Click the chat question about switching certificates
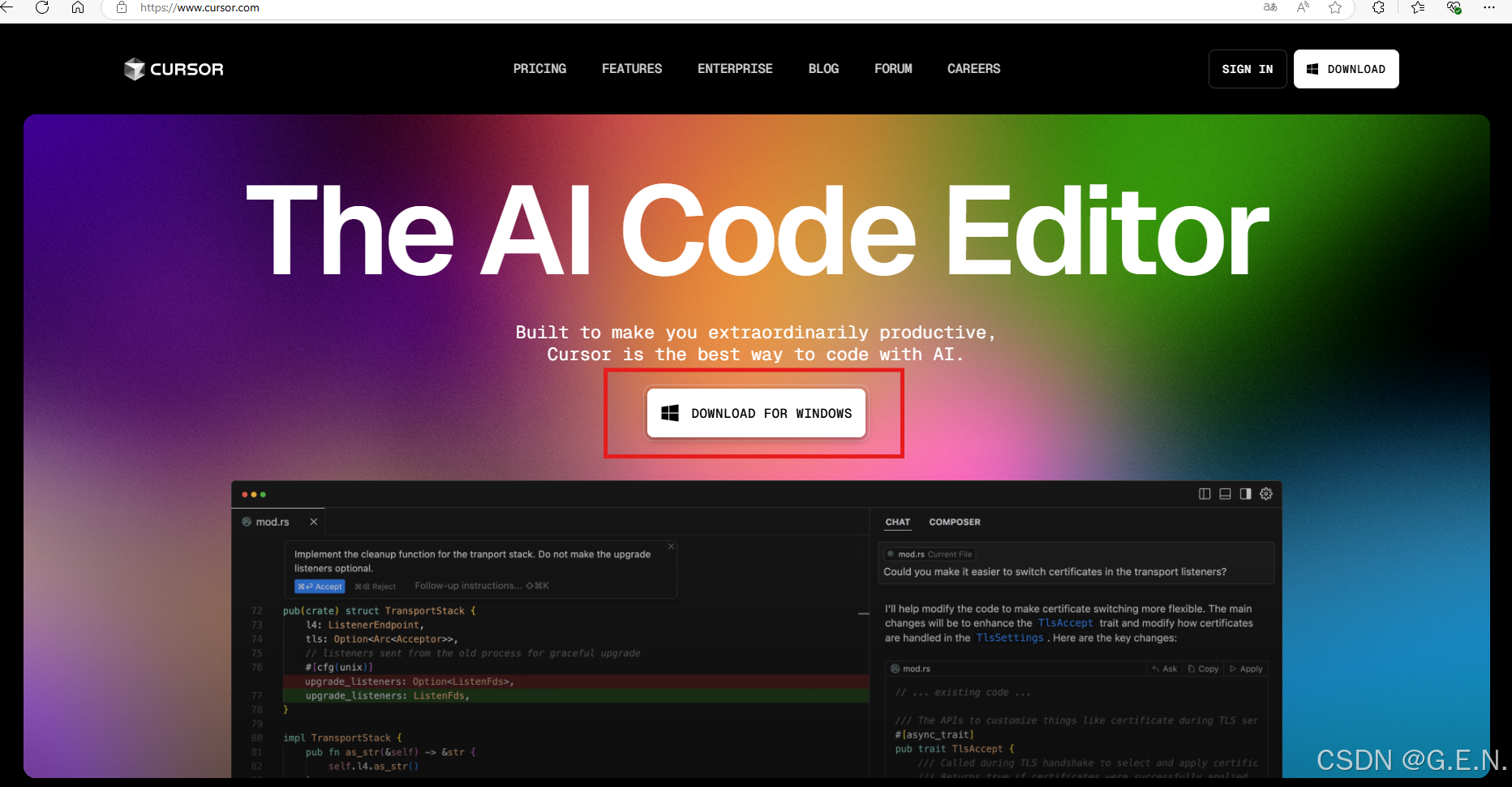1512x787 pixels. [1055, 572]
